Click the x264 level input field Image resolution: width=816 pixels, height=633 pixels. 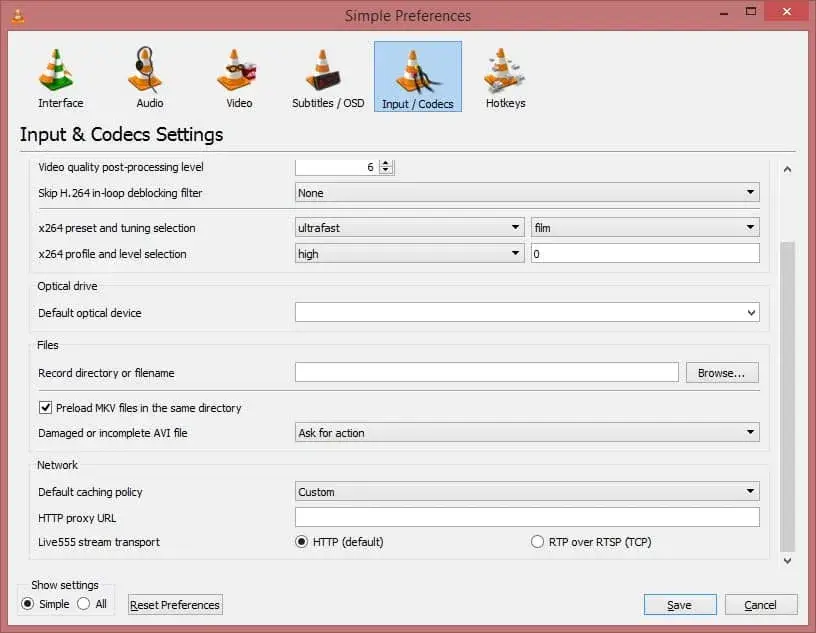tap(645, 254)
